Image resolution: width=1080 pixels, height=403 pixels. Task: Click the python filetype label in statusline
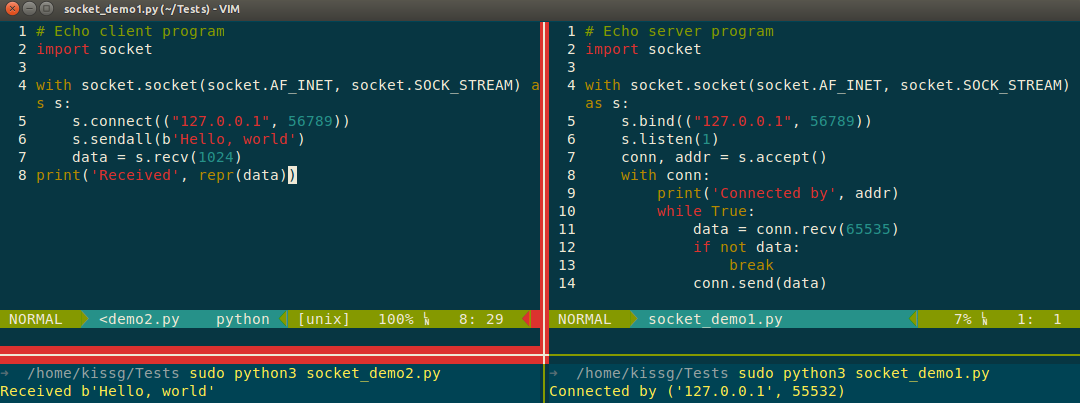tap(243, 319)
